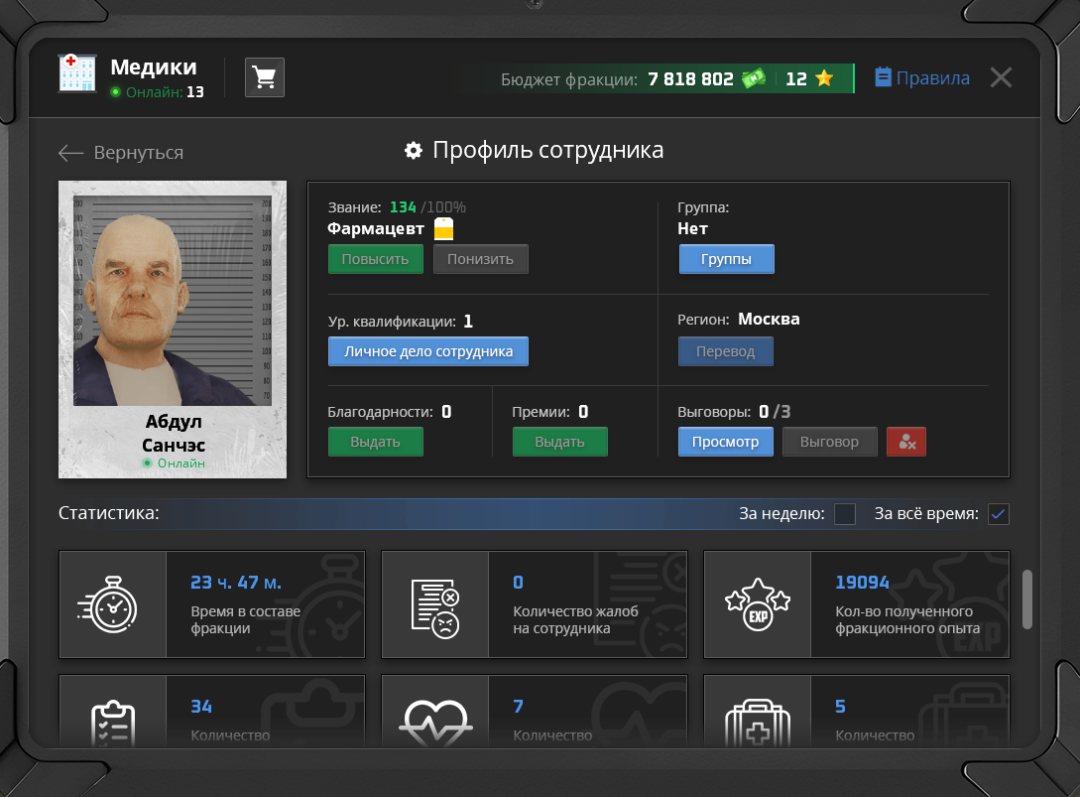Click Просмотр to view reprimands
Screen dimensions: 1080x797
725,442
